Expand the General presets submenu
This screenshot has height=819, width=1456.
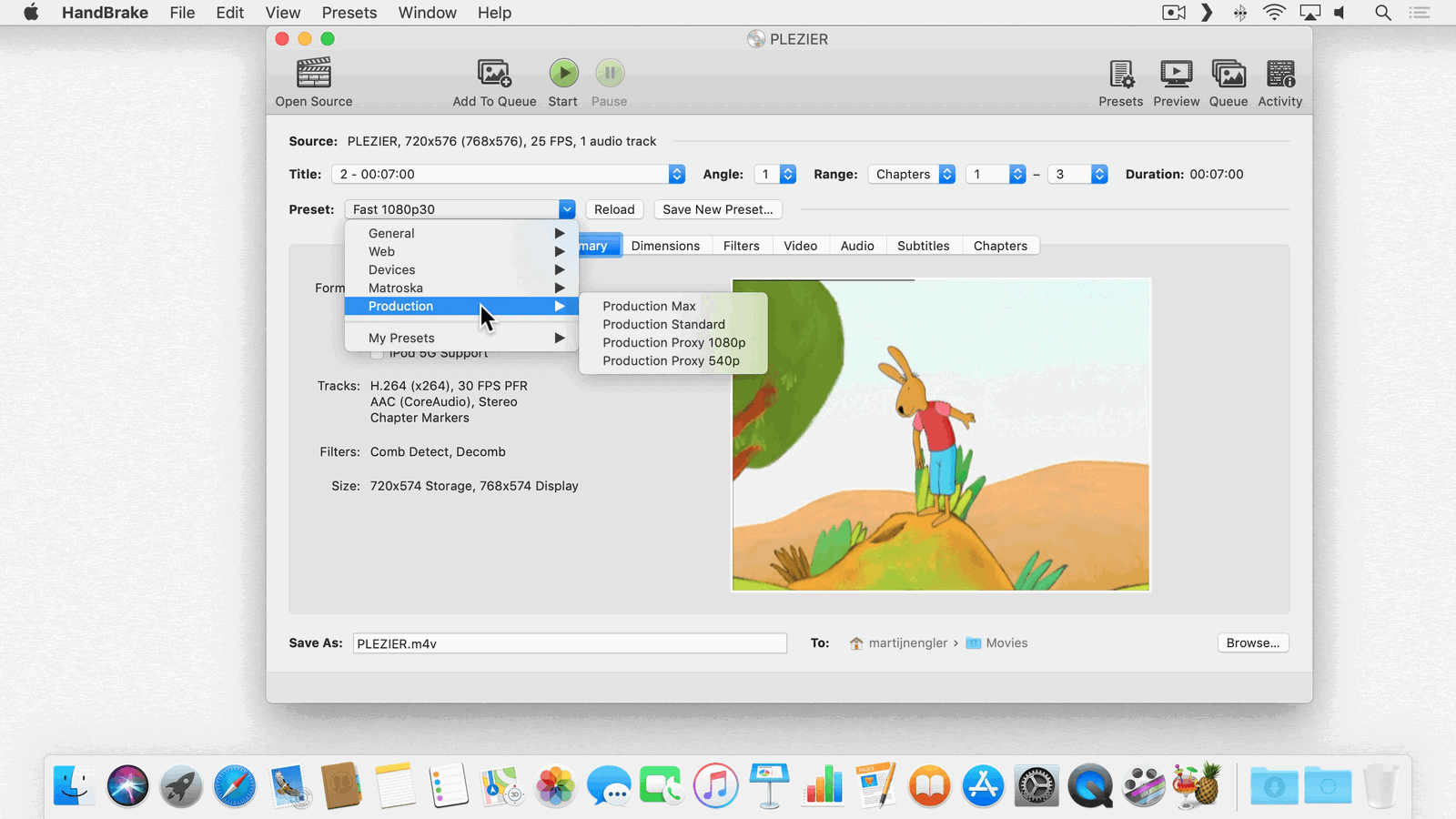461,234
